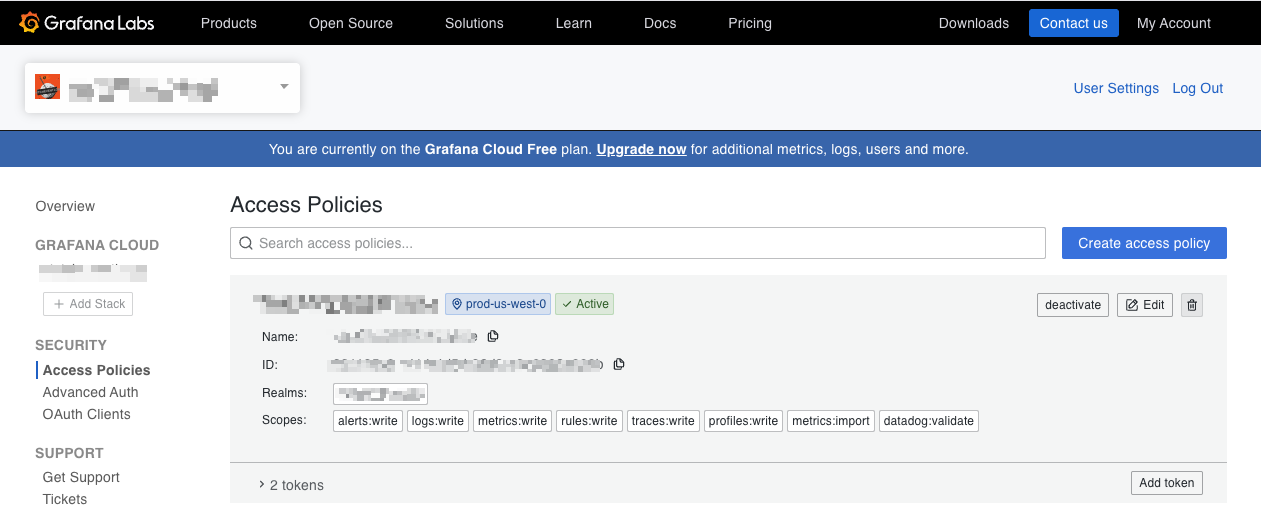Open Get Support in sidebar
This screenshot has height=514, width=1261.
click(81, 477)
